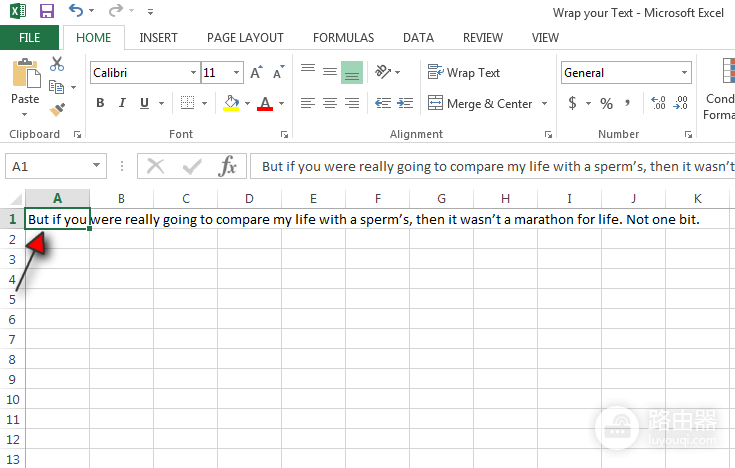Expand the Calibri font name dropdown
The image size is (735, 468).
(193, 73)
